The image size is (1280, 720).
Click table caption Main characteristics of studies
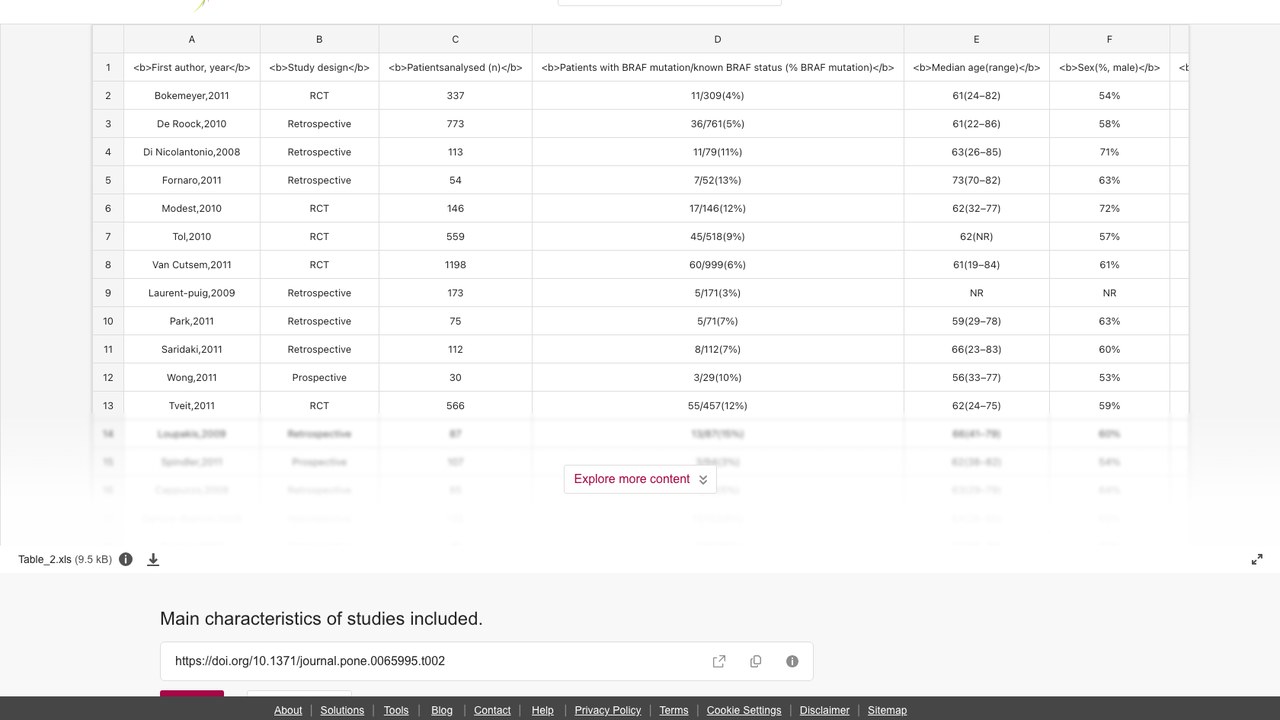tap(321, 619)
